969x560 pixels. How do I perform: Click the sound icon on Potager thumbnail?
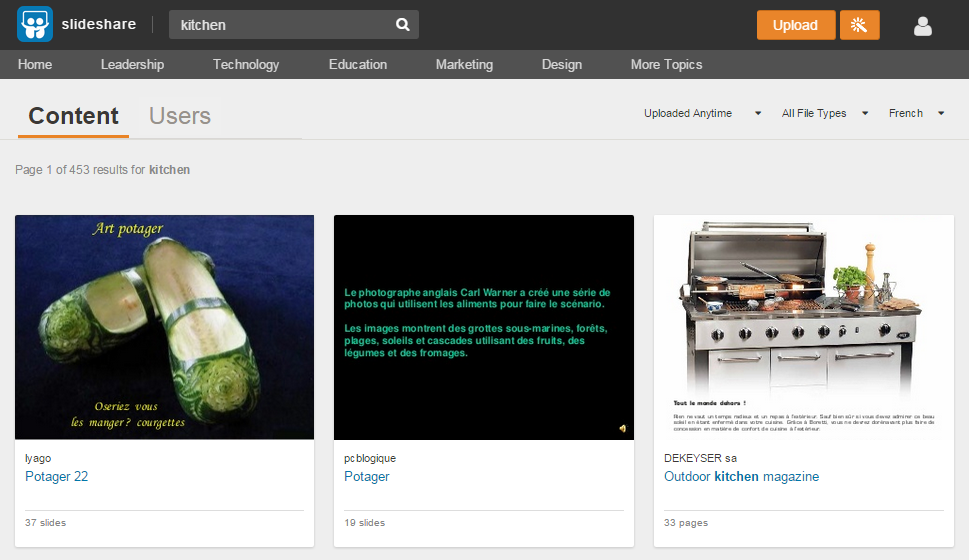pos(622,428)
